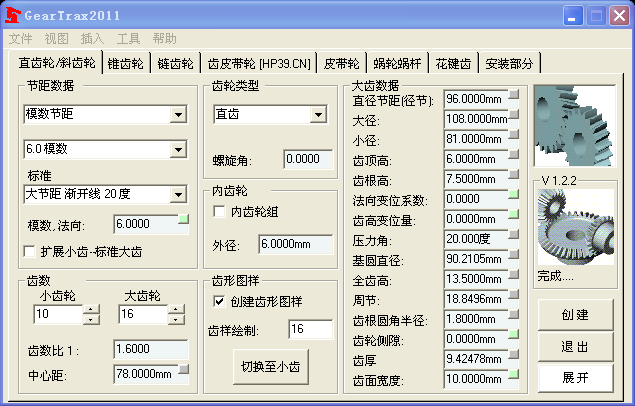The image size is (635, 406).
Task: Click the 齿样绘制 input field
Action: (x=311, y=329)
